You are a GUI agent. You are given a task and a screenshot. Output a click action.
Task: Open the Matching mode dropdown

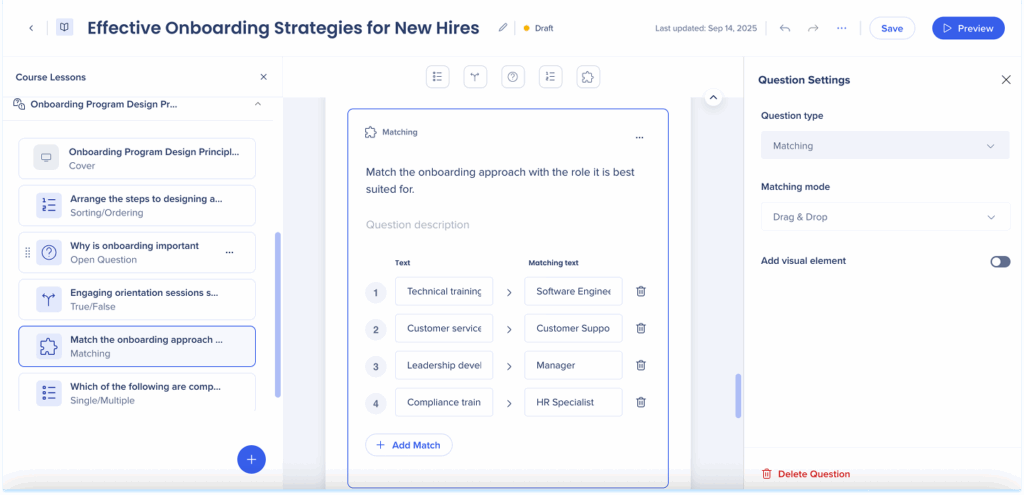pos(885,217)
